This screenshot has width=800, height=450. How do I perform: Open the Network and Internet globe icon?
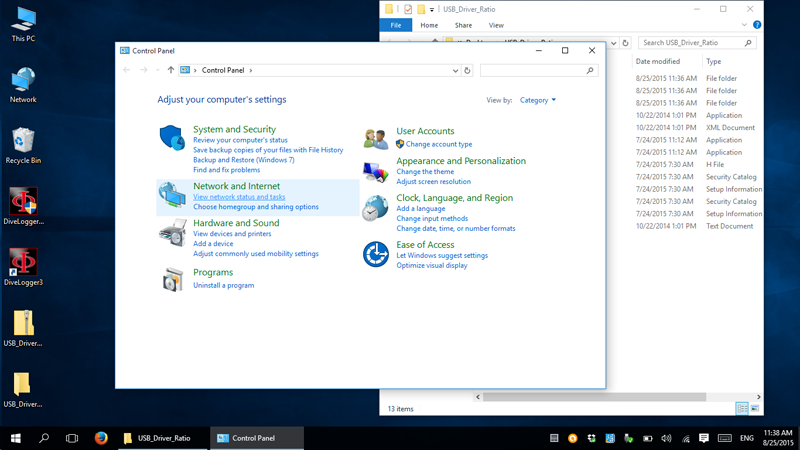[172, 195]
